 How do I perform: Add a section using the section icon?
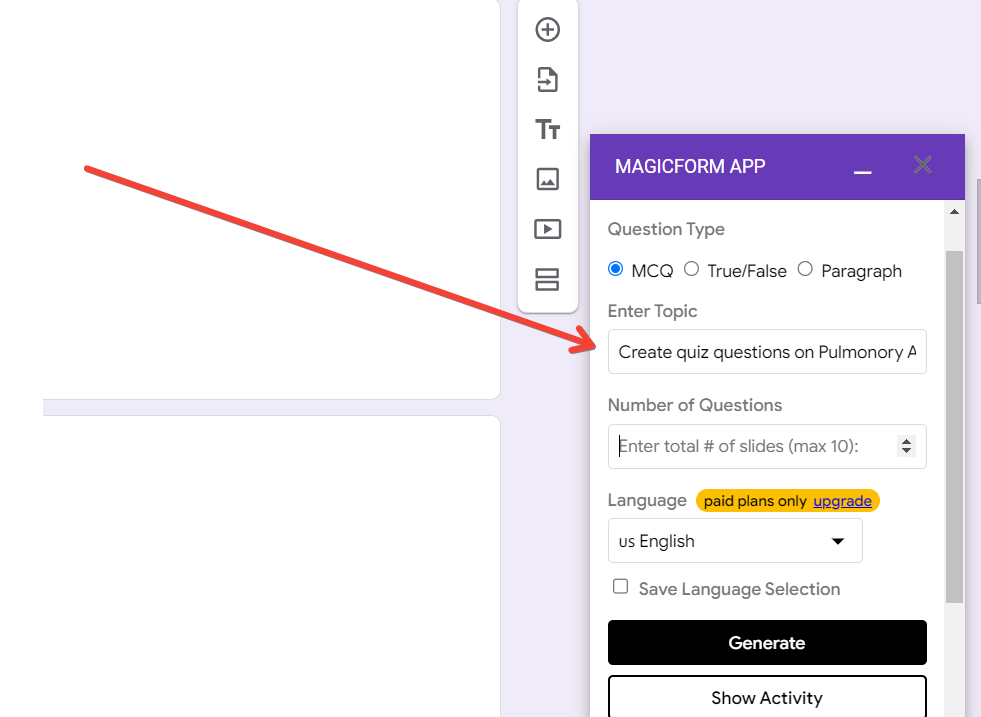point(547,280)
